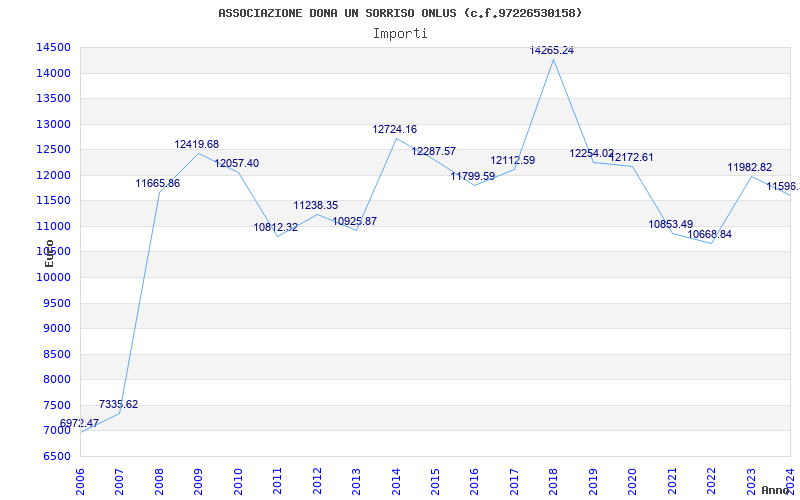Image resolution: width=800 pixels, height=500 pixels.
Task: Click the x-axis year 2022
Action: pyautogui.click(x=712, y=482)
